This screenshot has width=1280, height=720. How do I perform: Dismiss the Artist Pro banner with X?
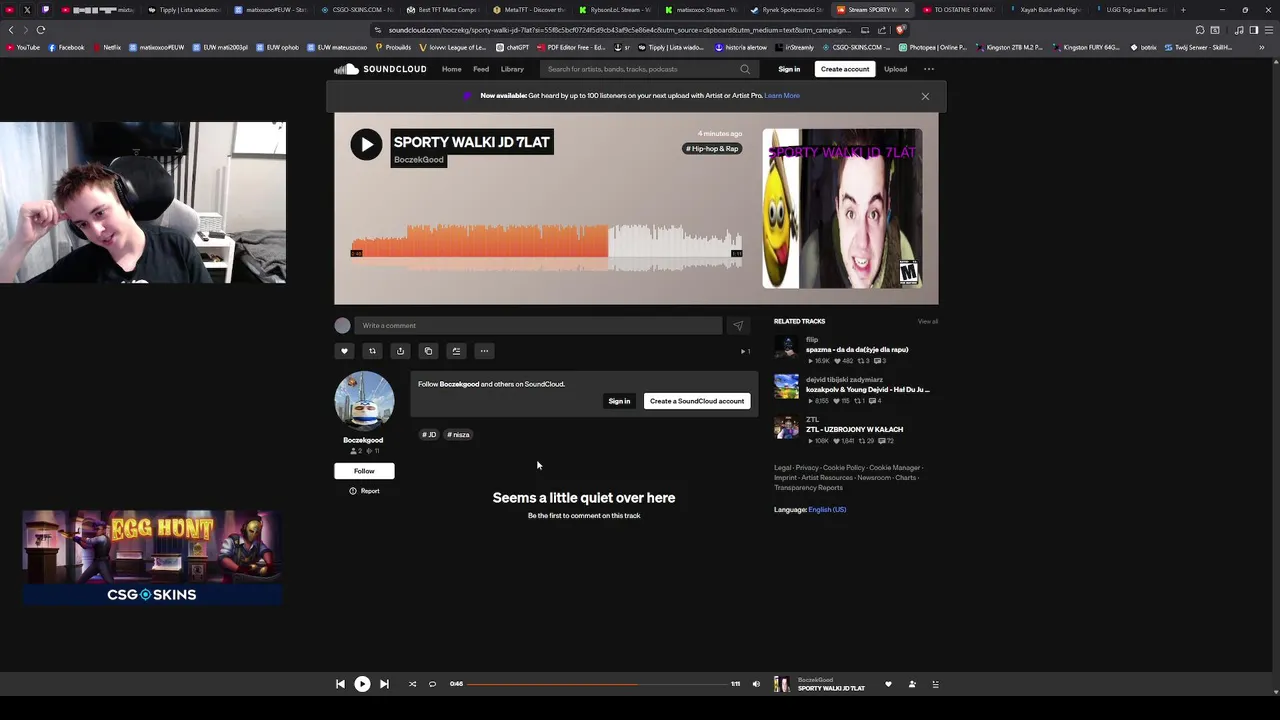(x=925, y=96)
